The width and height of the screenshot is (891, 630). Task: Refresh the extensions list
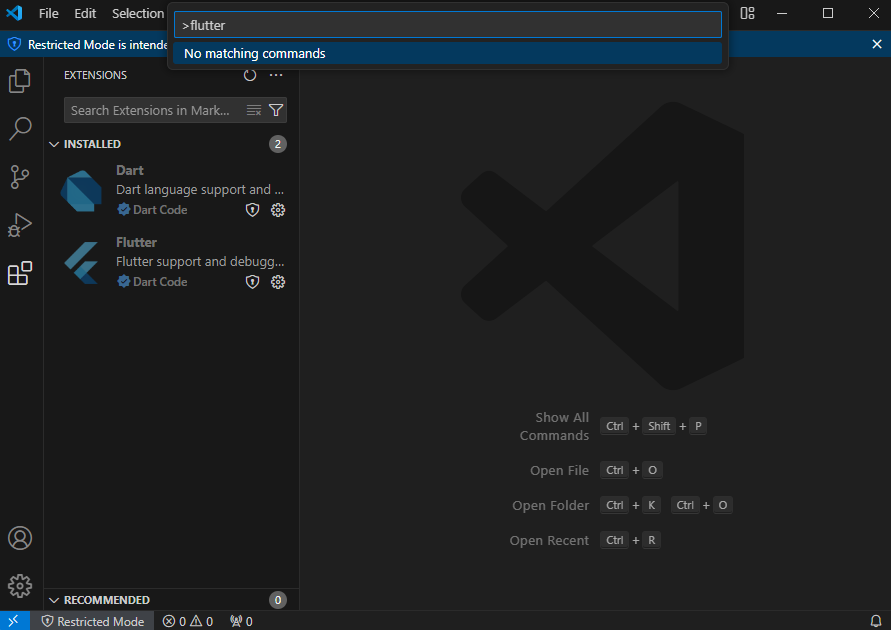250,75
